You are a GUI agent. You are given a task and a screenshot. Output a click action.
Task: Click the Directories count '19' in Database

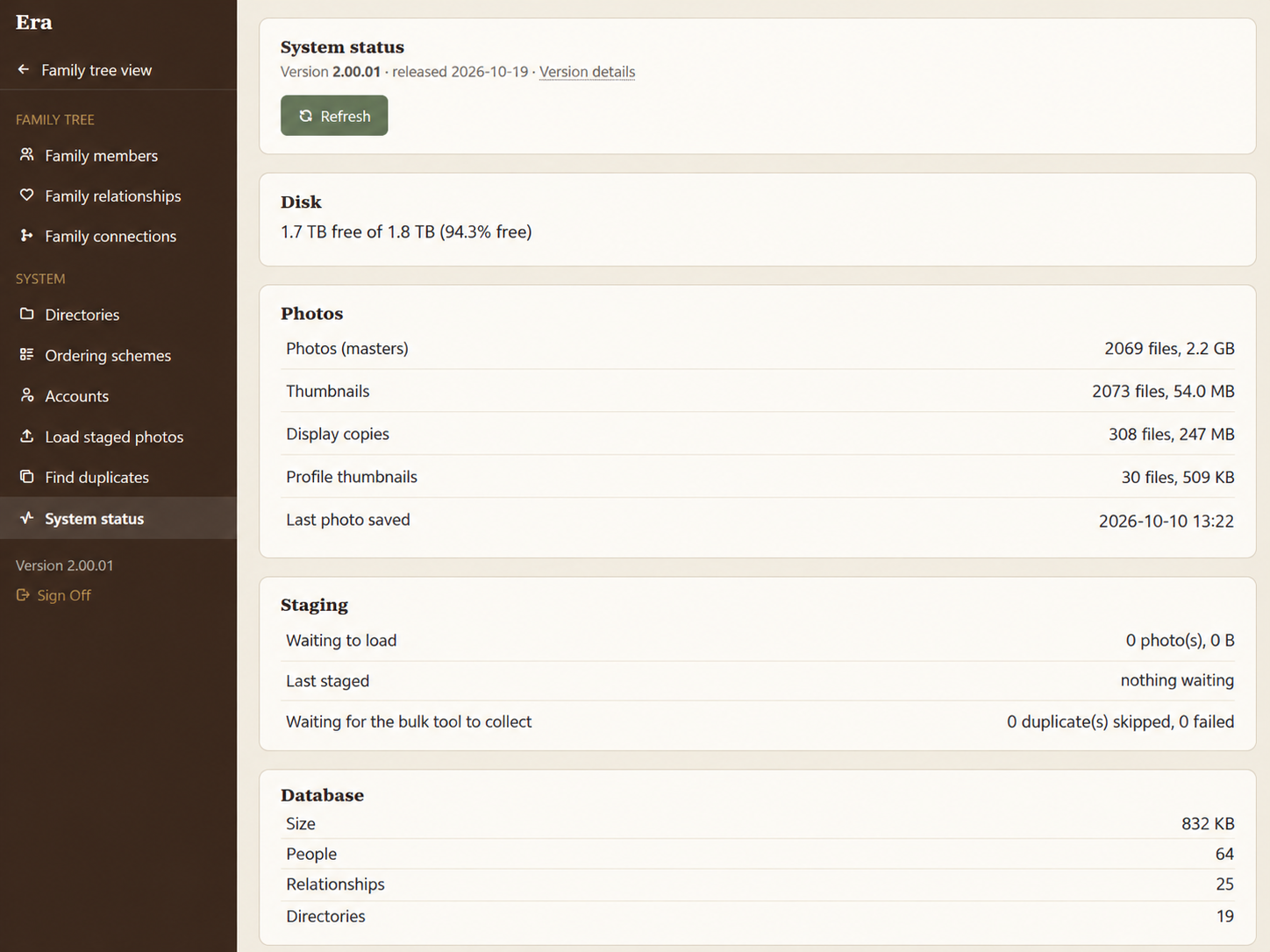tap(1224, 916)
